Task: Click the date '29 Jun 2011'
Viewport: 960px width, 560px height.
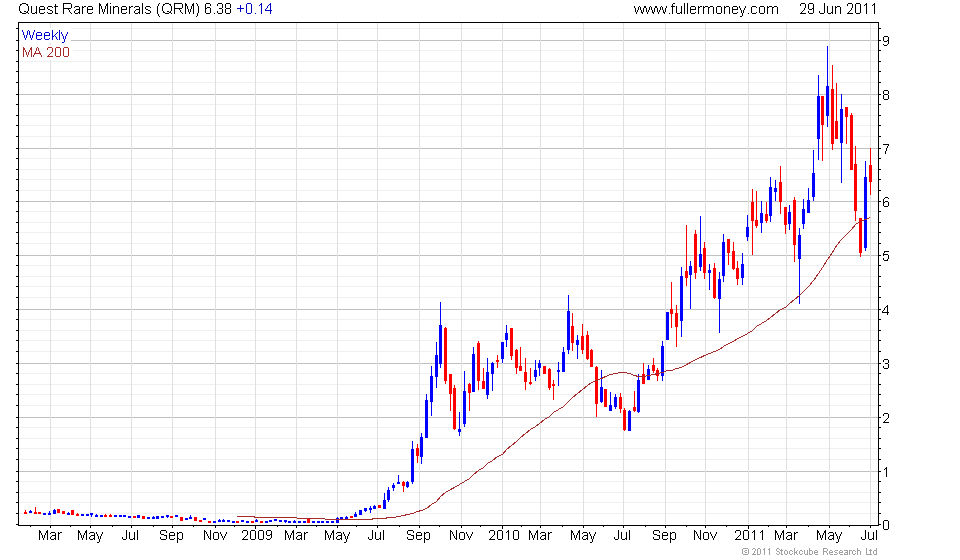Action: click(838, 9)
